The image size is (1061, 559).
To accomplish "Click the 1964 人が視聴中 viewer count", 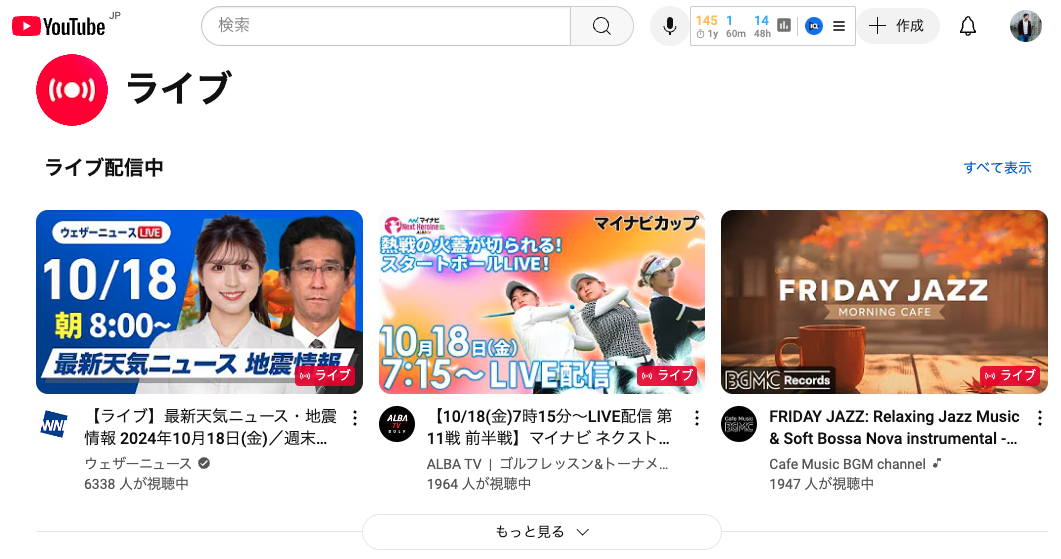I will coord(478,484).
